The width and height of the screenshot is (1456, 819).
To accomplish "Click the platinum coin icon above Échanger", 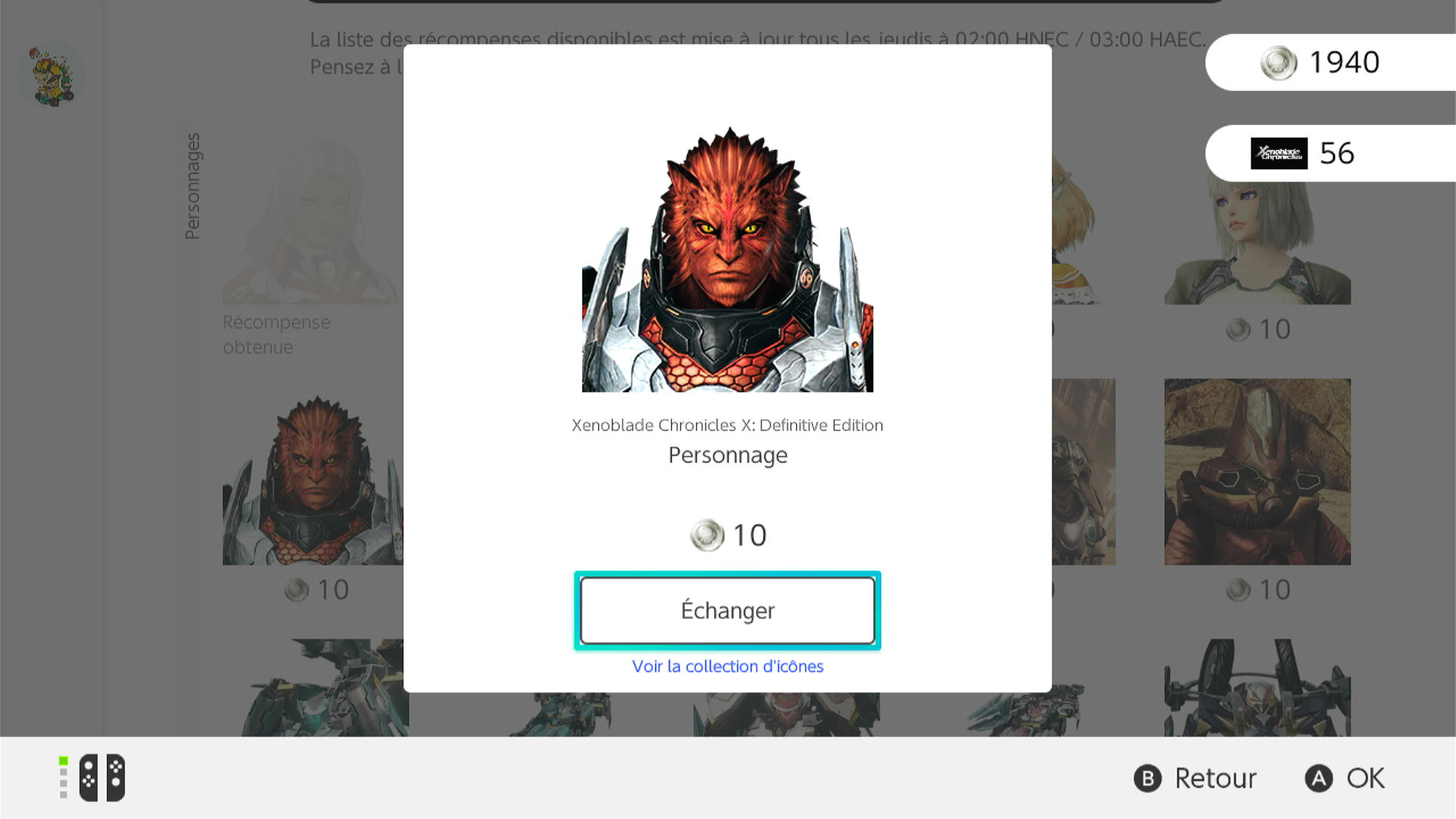I will point(707,535).
